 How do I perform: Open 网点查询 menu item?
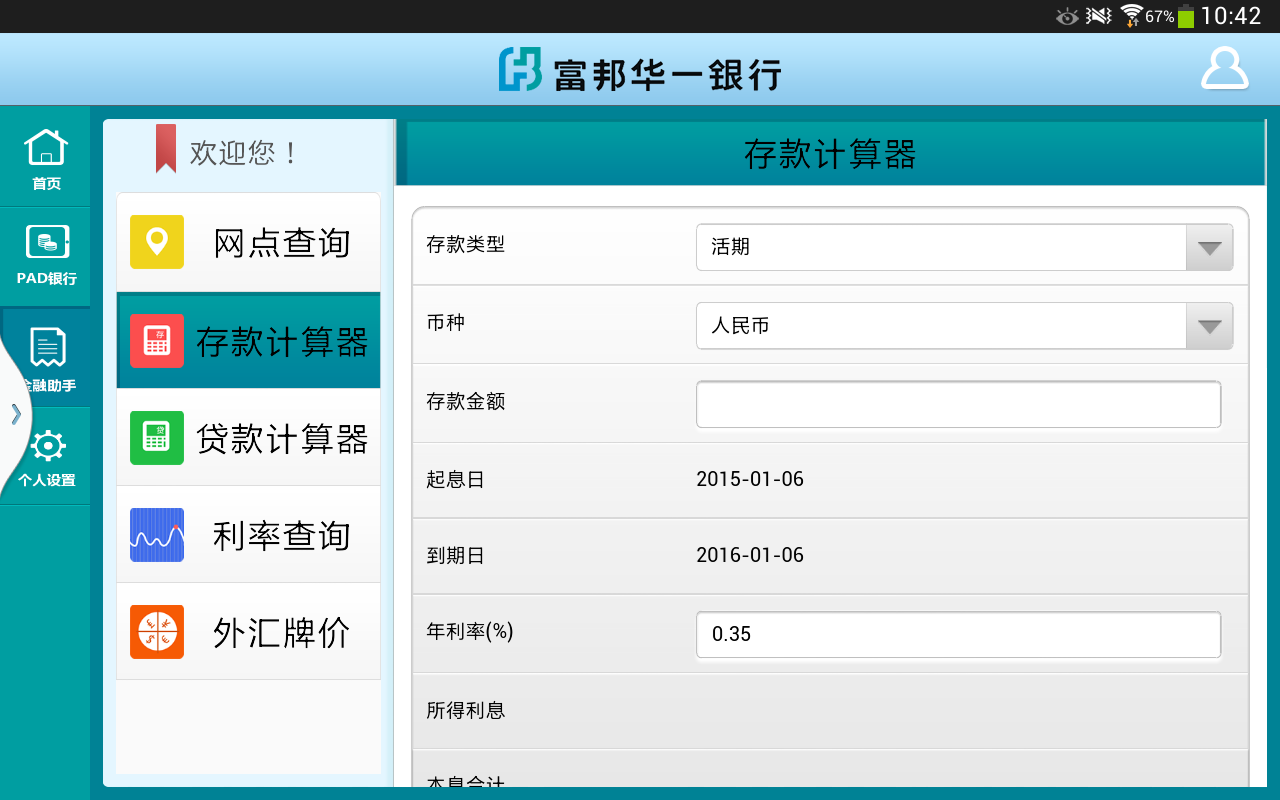click(249, 242)
